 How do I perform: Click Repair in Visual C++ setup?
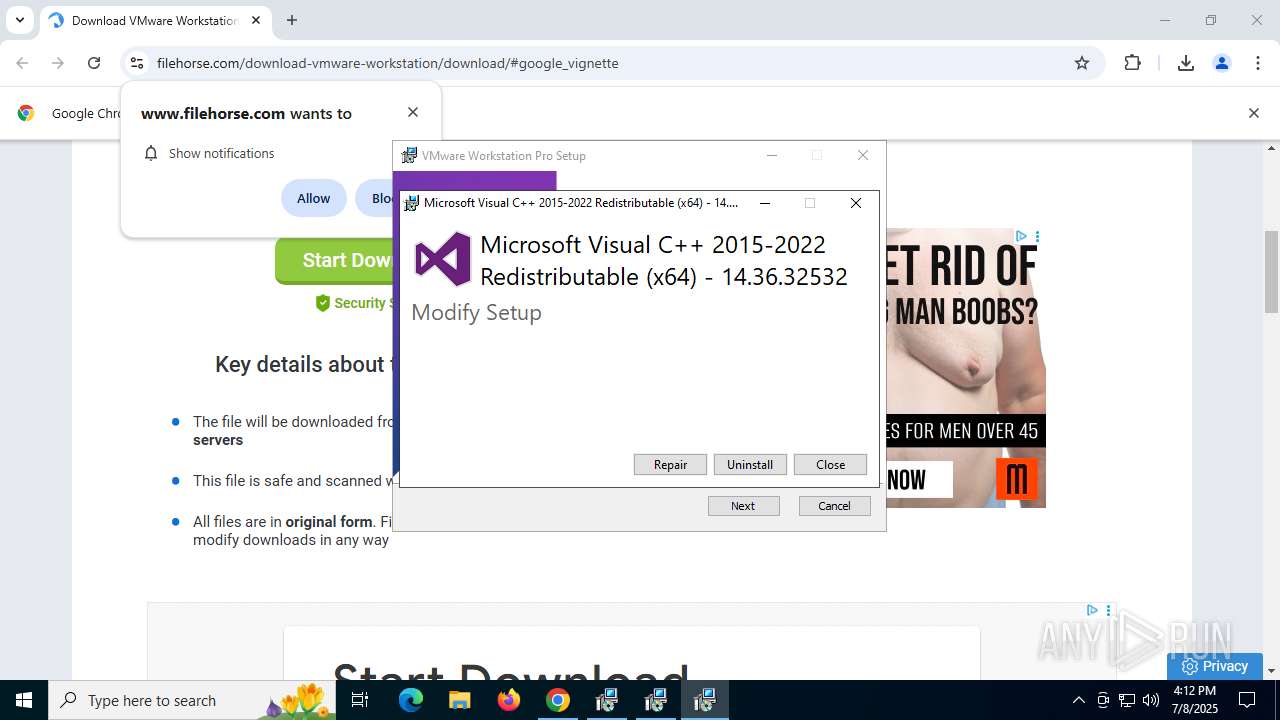(670, 465)
